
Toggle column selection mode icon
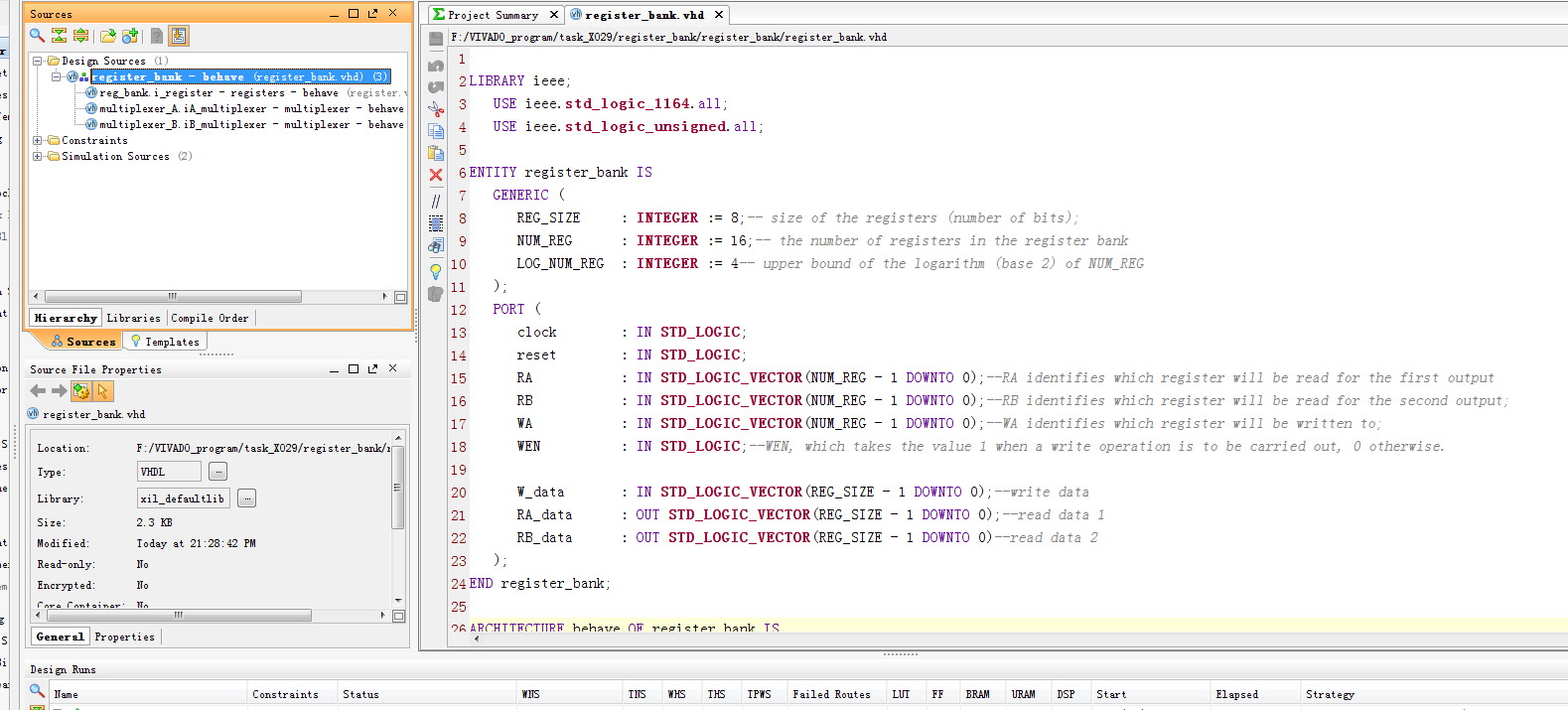pos(435,223)
